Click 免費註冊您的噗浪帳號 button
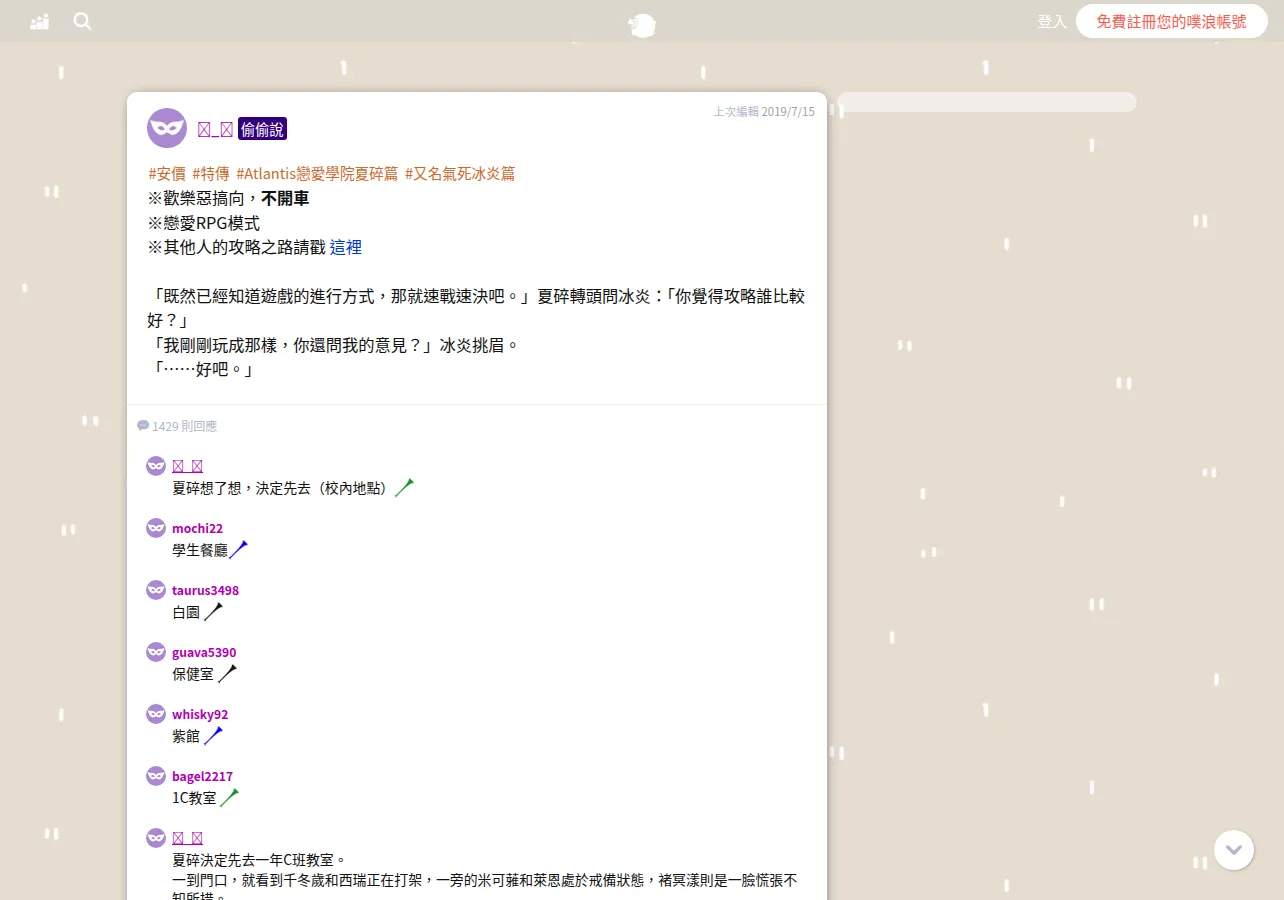Image resolution: width=1284 pixels, height=900 pixels. click(x=1172, y=21)
